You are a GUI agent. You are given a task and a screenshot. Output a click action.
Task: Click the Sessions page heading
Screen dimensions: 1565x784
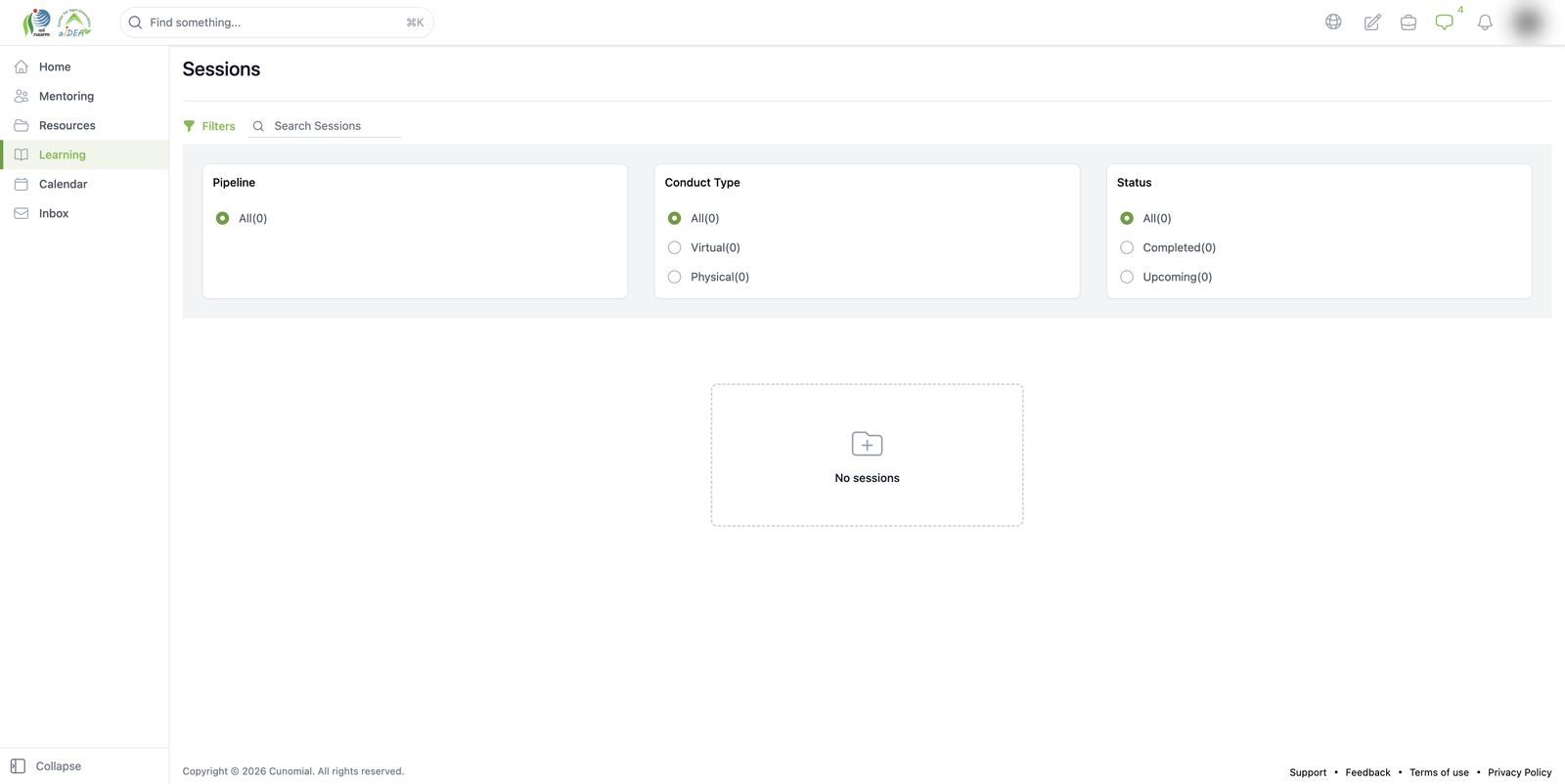221,68
